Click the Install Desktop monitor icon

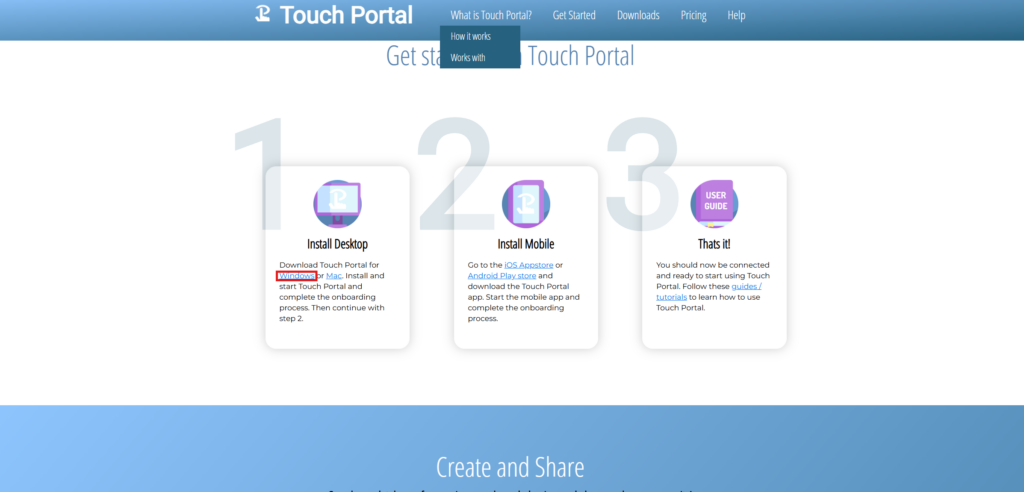337,204
